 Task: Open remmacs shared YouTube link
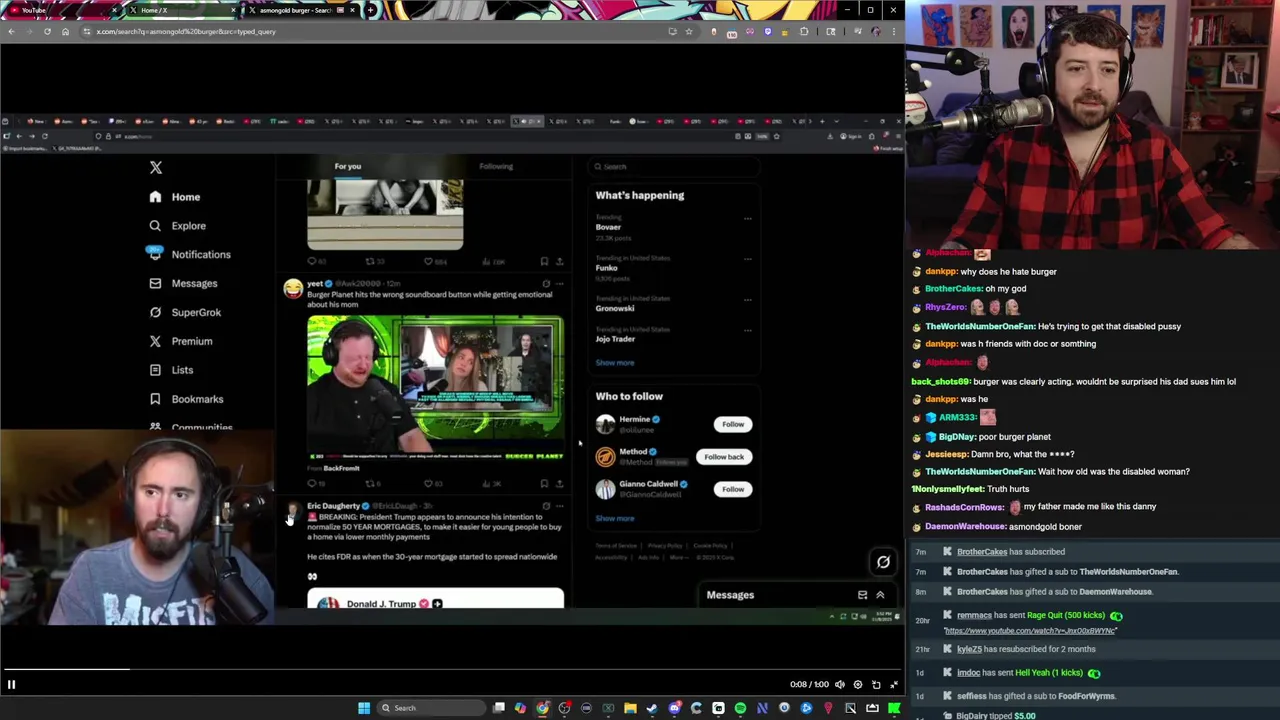(1029, 631)
